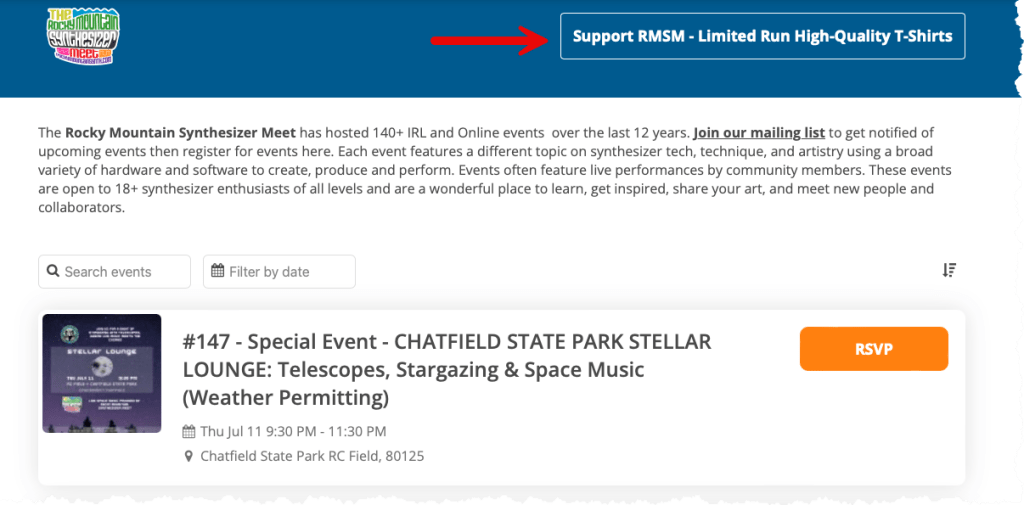The height and width of the screenshot is (505, 1024).
Task: Click the magnifying glass search icon
Action: tap(53, 272)
